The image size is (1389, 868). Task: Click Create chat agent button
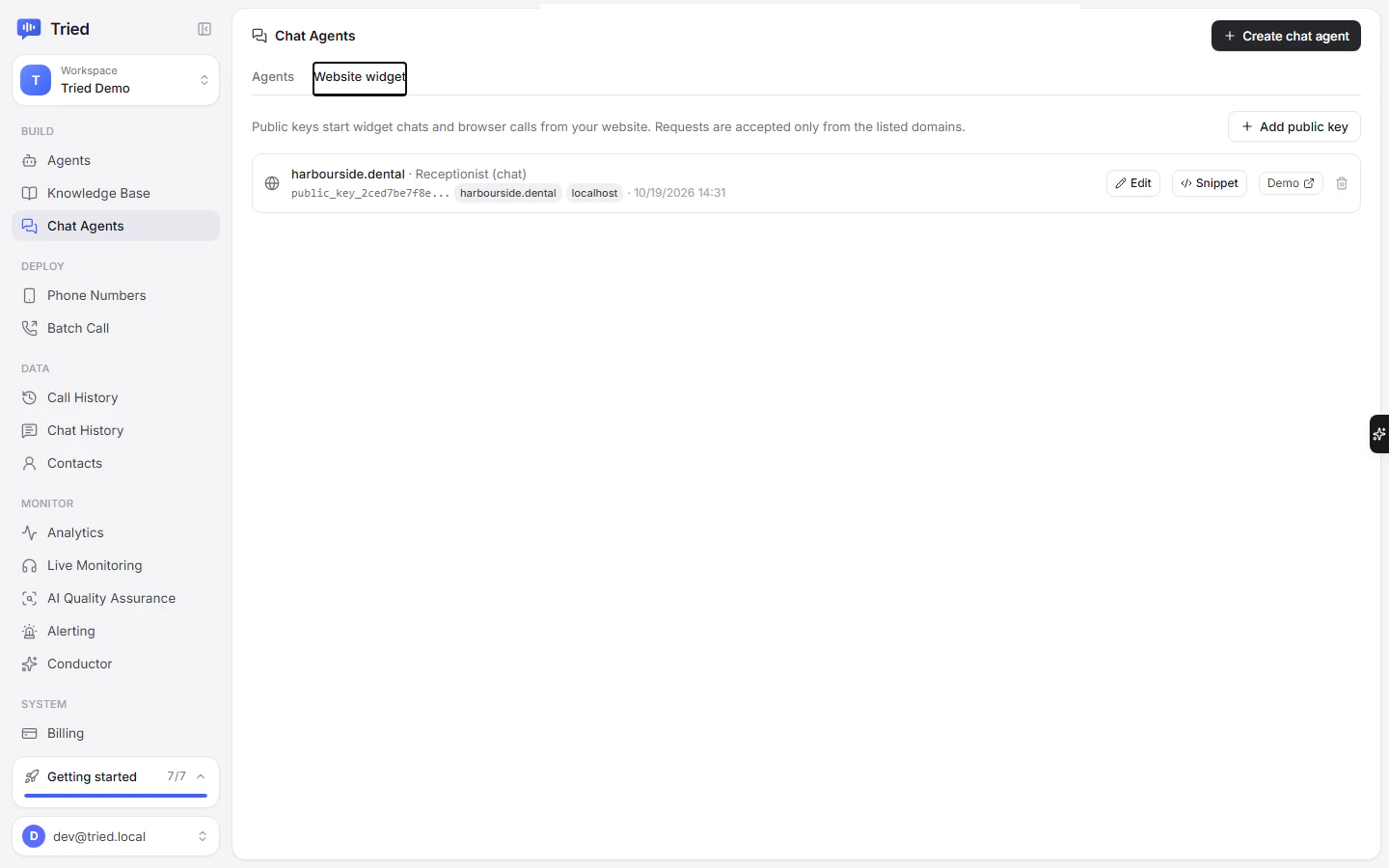click(x=1286, y=36)
